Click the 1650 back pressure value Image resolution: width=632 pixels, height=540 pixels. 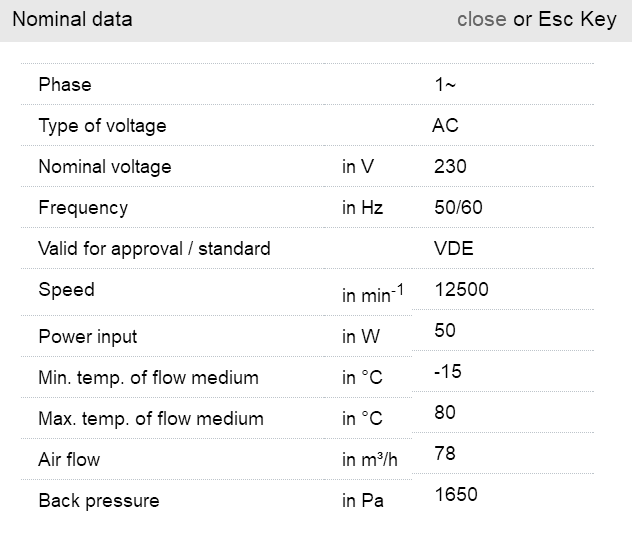click(x=456, y=494)
